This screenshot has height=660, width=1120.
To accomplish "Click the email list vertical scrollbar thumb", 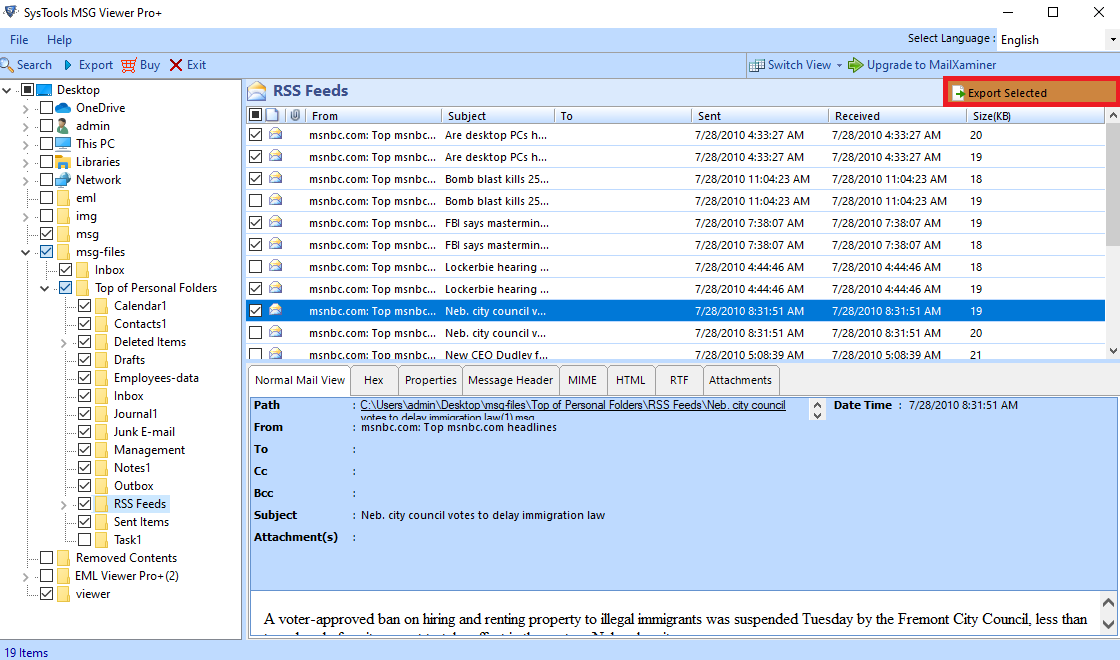I will pos(1113,184).
